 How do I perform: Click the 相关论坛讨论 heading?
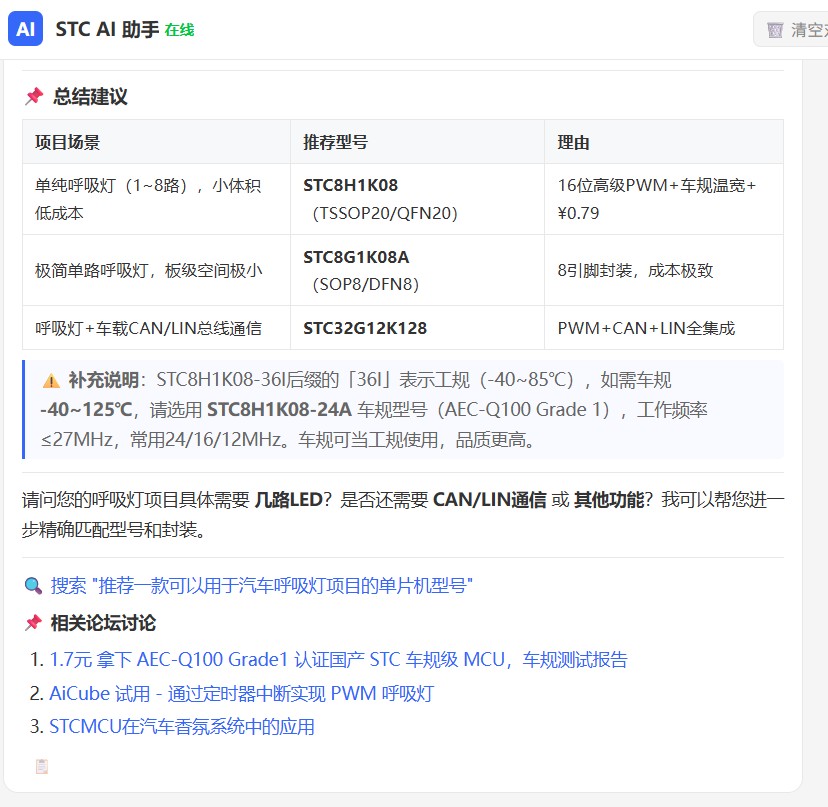tap(104, 623)
